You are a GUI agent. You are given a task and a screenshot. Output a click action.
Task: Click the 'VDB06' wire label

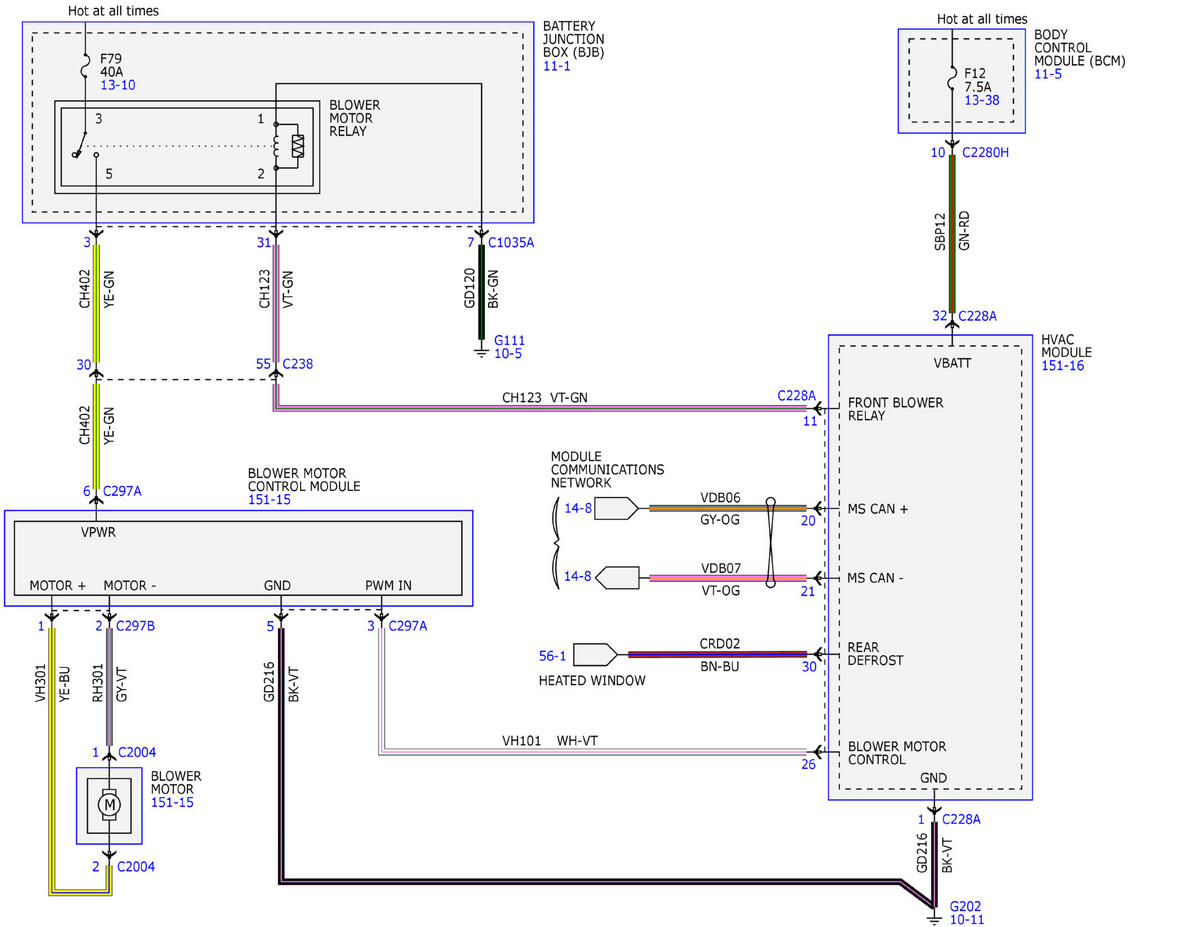tap(720, 496)
